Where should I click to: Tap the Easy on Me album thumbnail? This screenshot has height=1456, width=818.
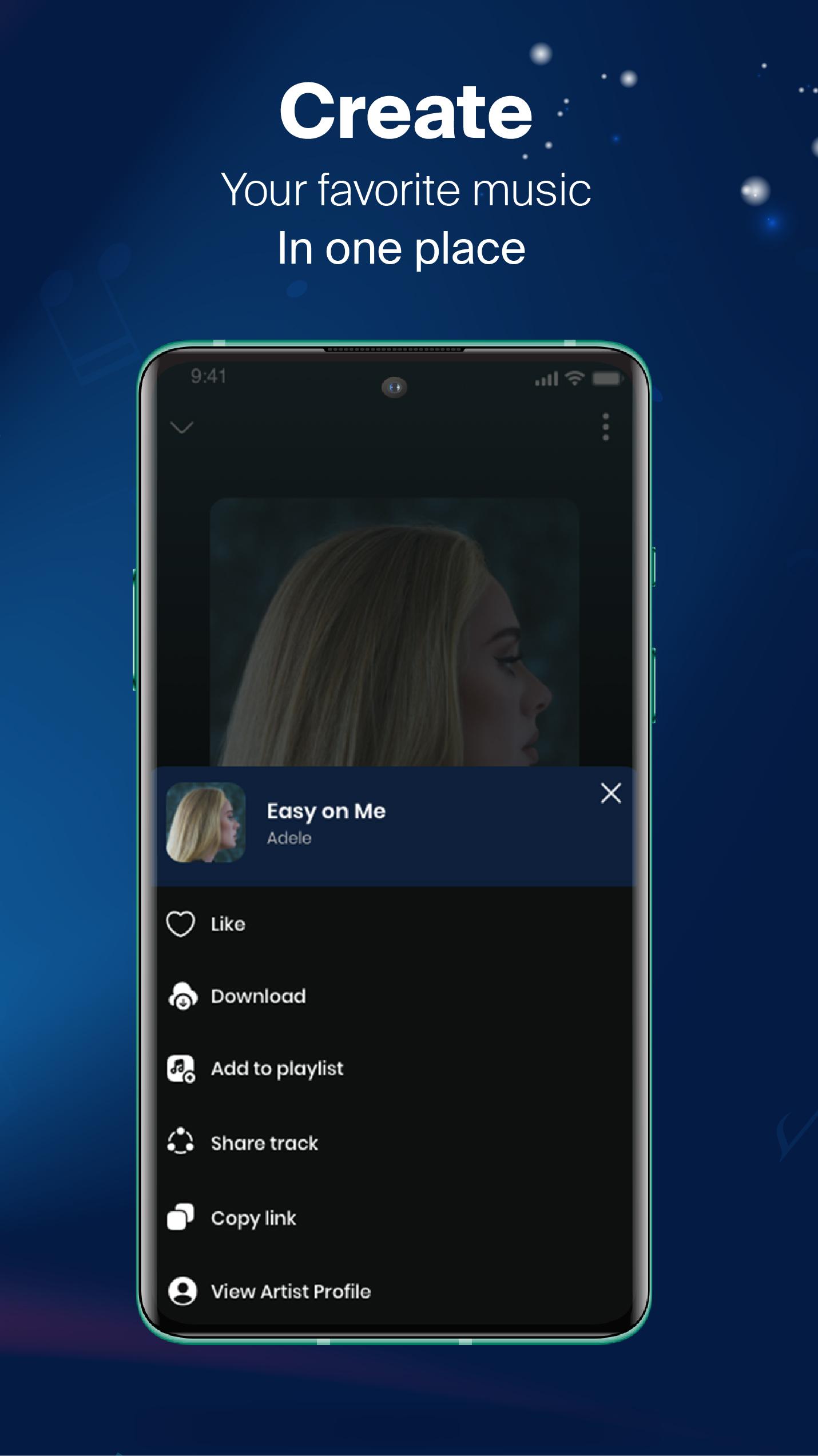point(205,822)
